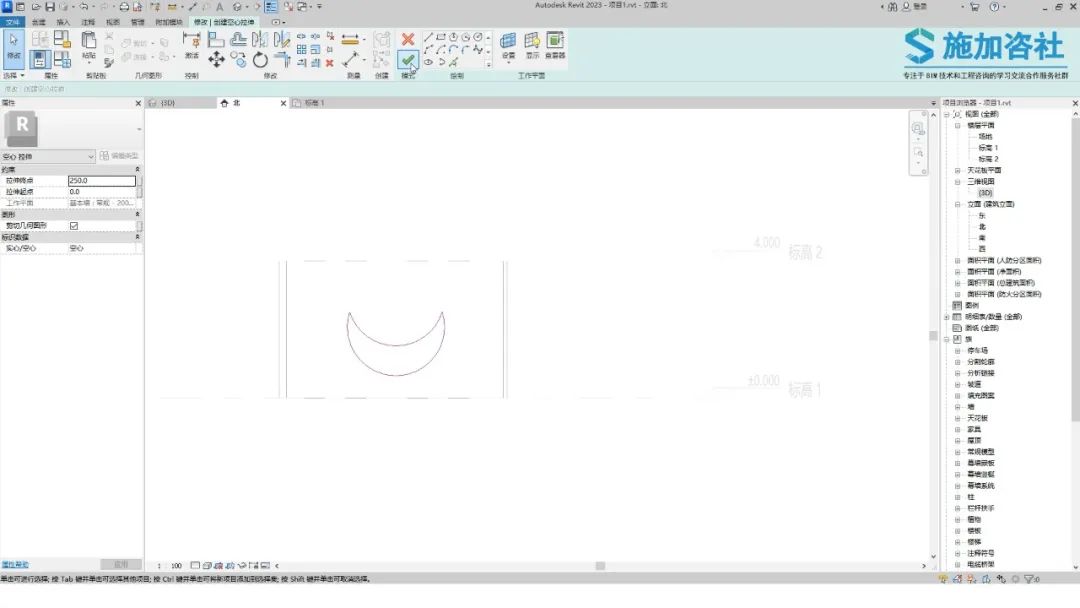Close the Properties panel

(x=138, y=103)
